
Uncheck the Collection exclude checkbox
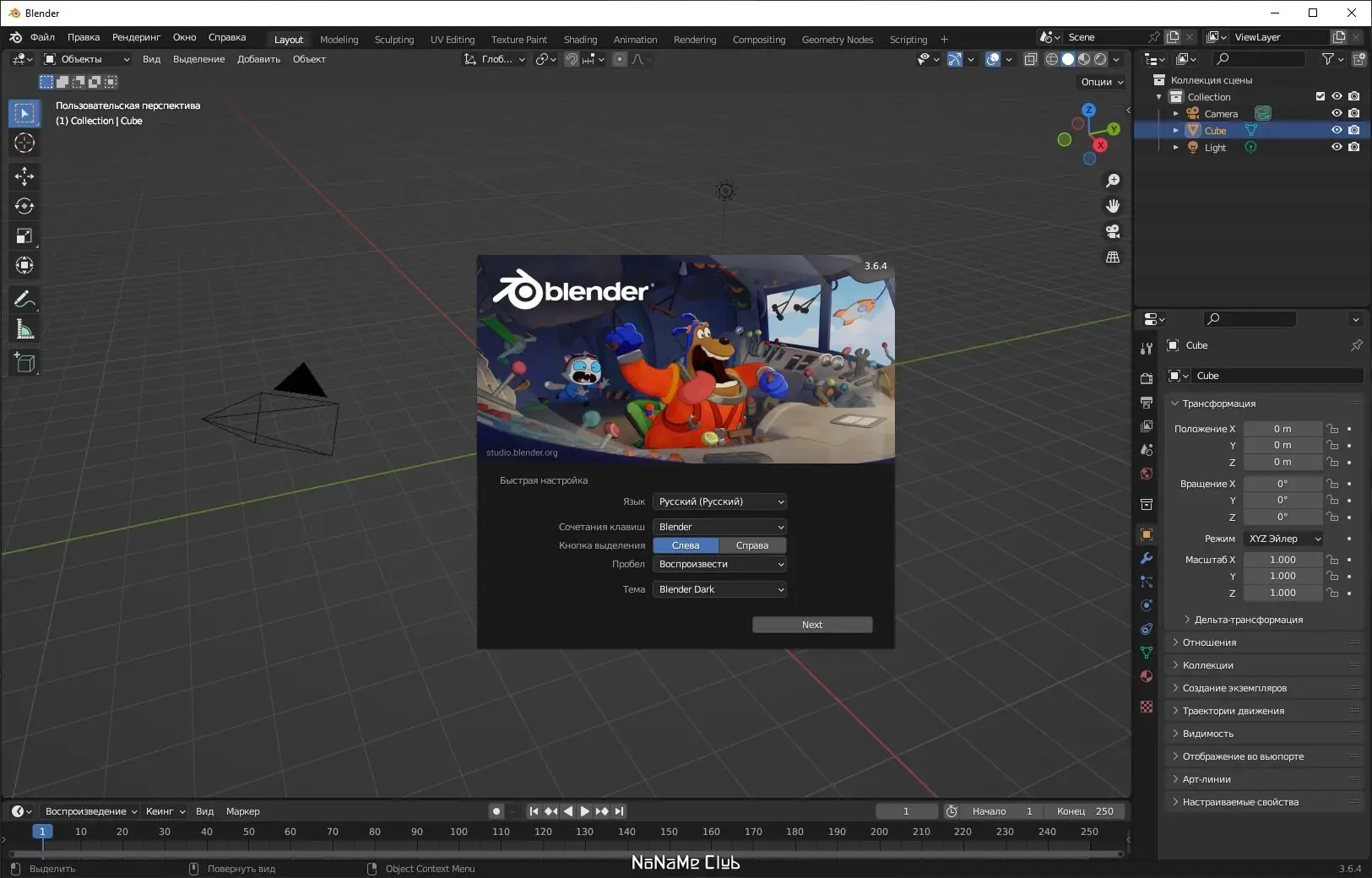coord(1320,96)
